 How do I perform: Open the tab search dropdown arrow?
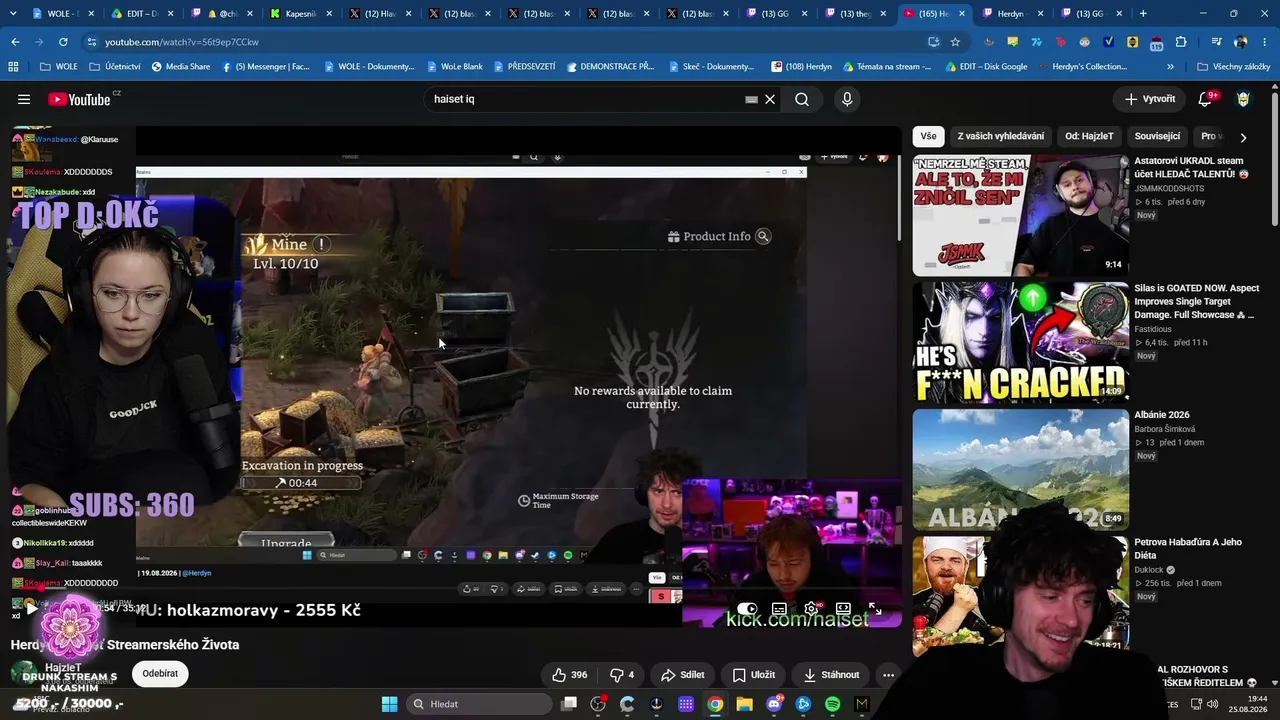12,14
